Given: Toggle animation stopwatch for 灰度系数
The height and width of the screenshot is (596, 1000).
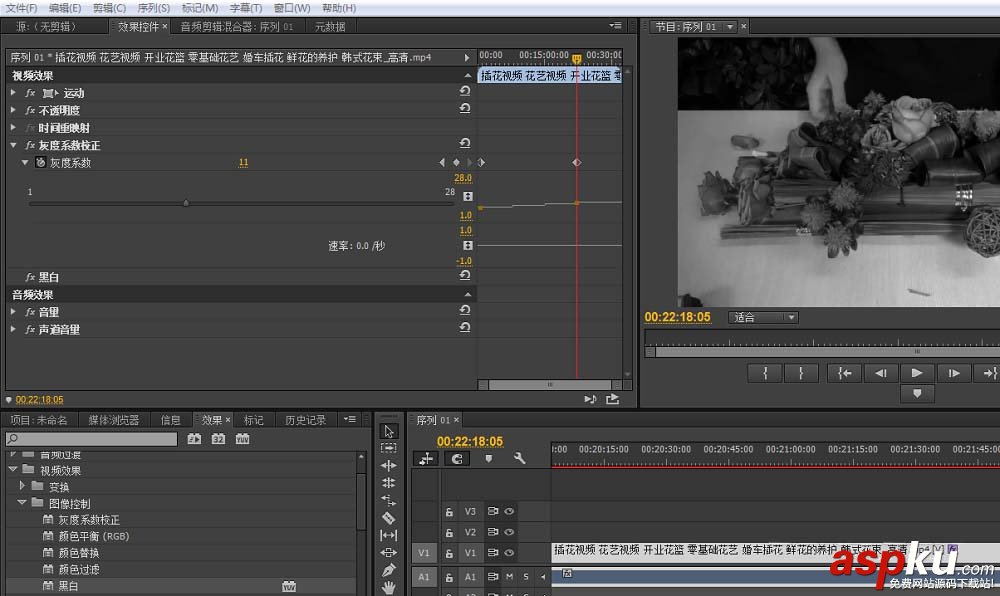Looking at the screenshot, I should (40, 162).
